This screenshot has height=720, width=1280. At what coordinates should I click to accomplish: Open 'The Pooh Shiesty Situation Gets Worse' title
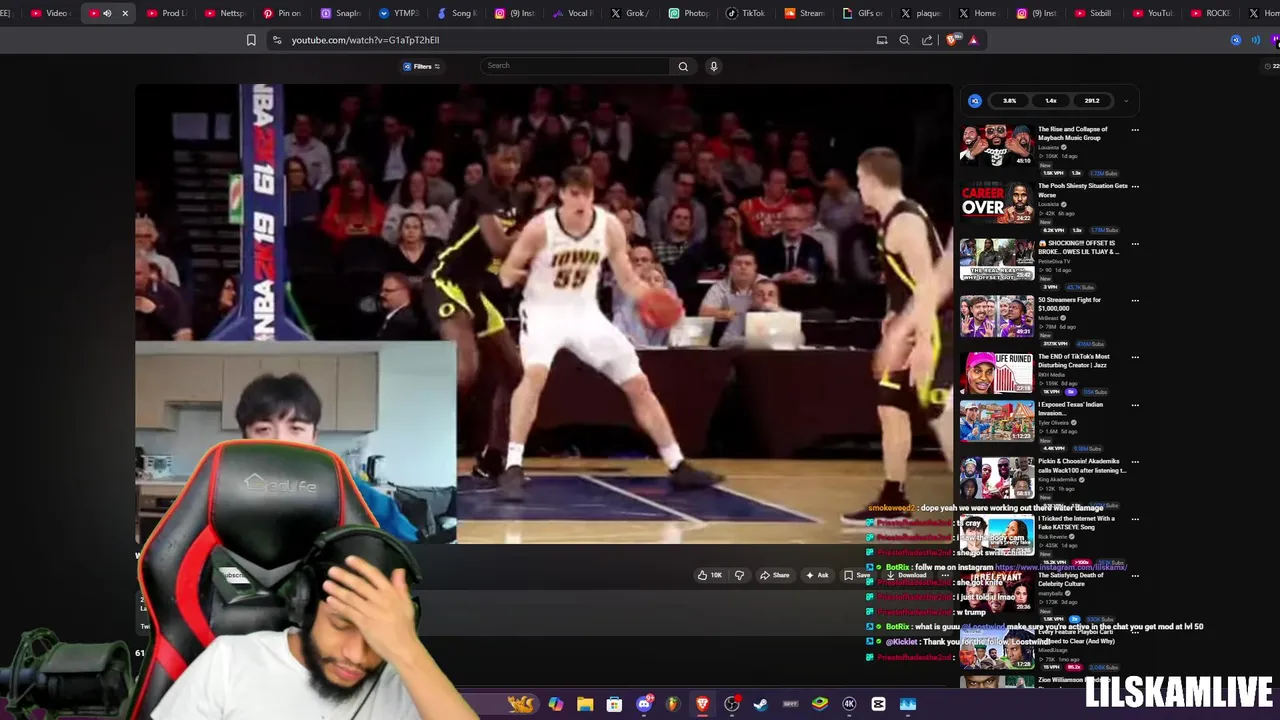(1082, 190)
